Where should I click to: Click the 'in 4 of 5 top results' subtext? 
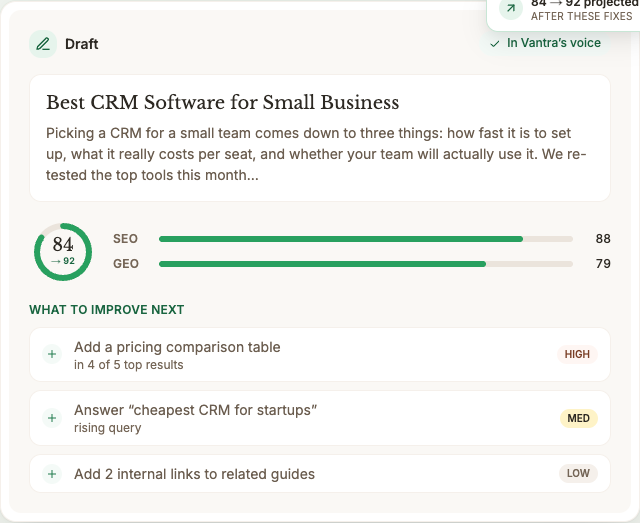click(129, 365)
